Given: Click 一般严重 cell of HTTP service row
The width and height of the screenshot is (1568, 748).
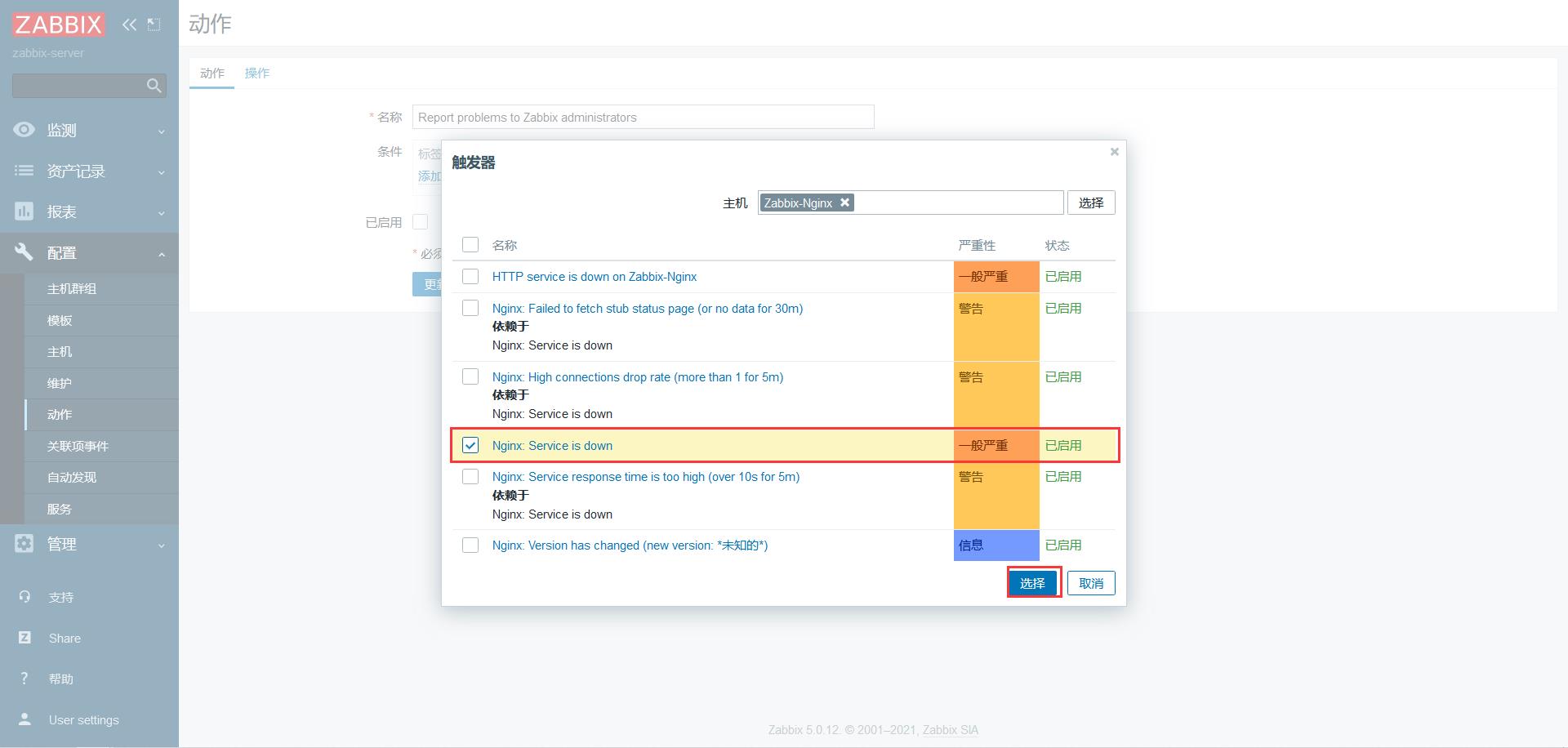Looking at the screenshot, I should (996, 277).
